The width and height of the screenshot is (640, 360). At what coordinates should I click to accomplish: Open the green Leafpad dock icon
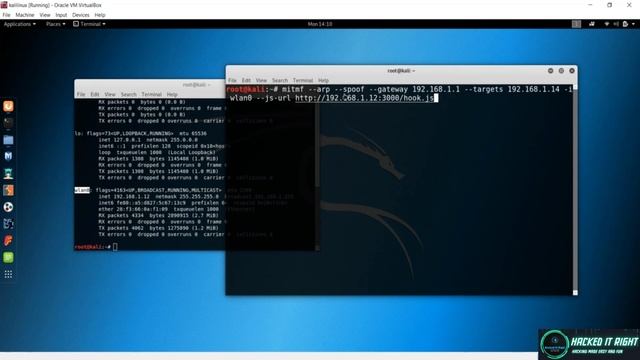8,257
